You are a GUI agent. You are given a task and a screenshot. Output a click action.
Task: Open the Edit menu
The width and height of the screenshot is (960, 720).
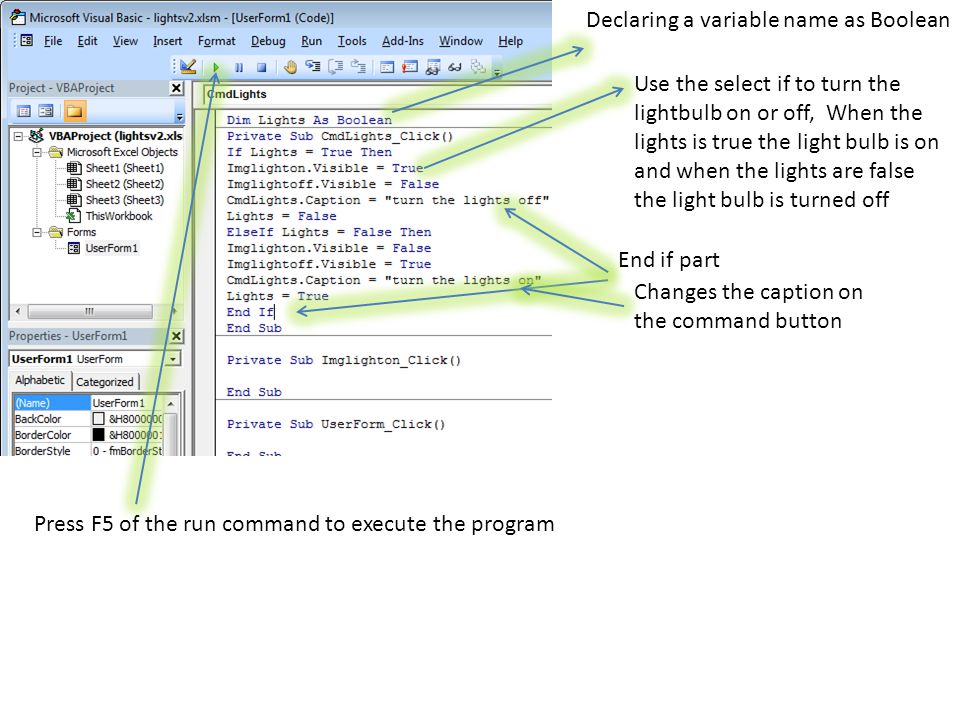87,41
